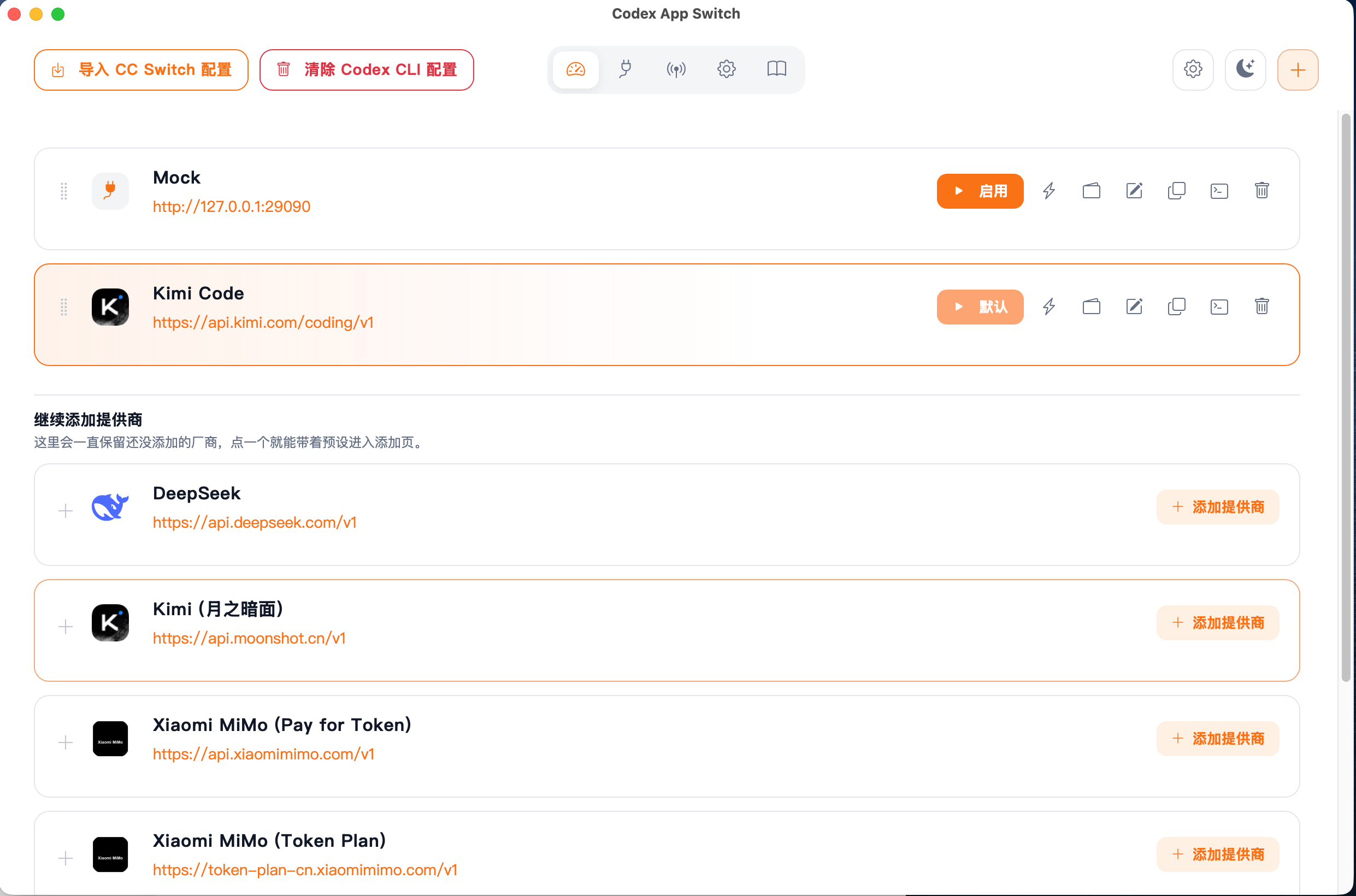Screen dimensions: 1356x896
Task: Toggle dark mode with the moon icon
Action: [1245, 70]
